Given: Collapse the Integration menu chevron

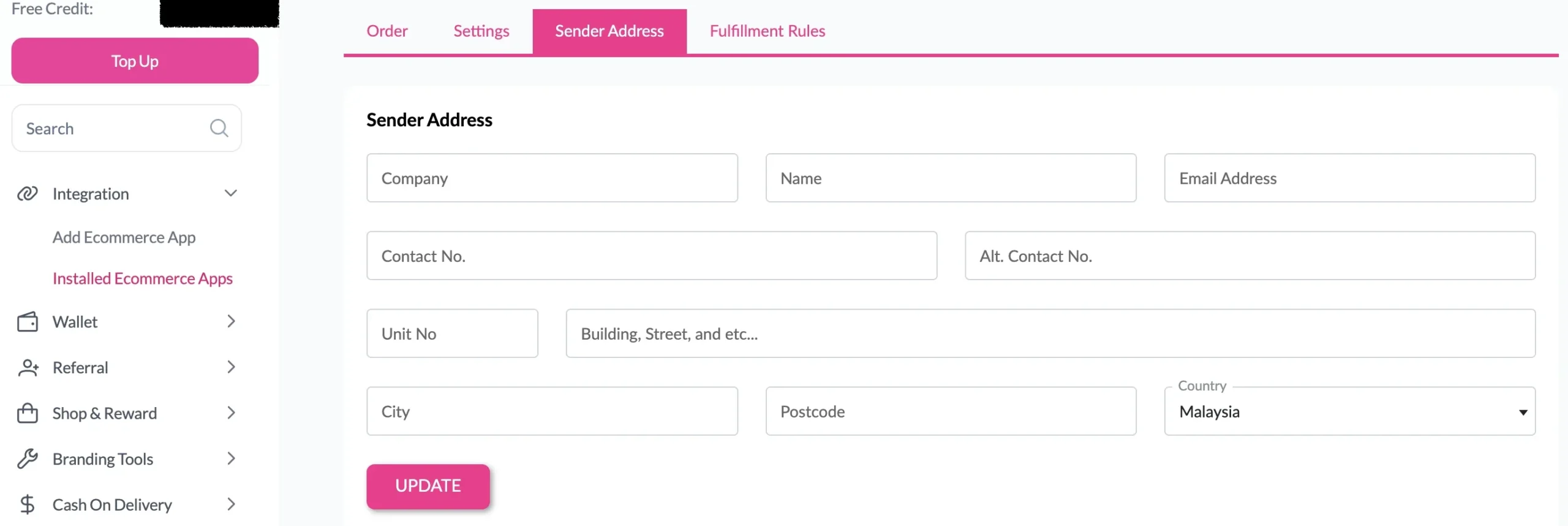Looking at the screenshot, I should coord(230,194).
